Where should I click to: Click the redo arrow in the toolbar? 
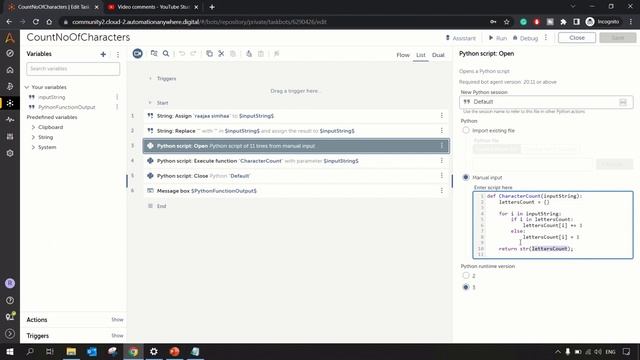(193, 53)
